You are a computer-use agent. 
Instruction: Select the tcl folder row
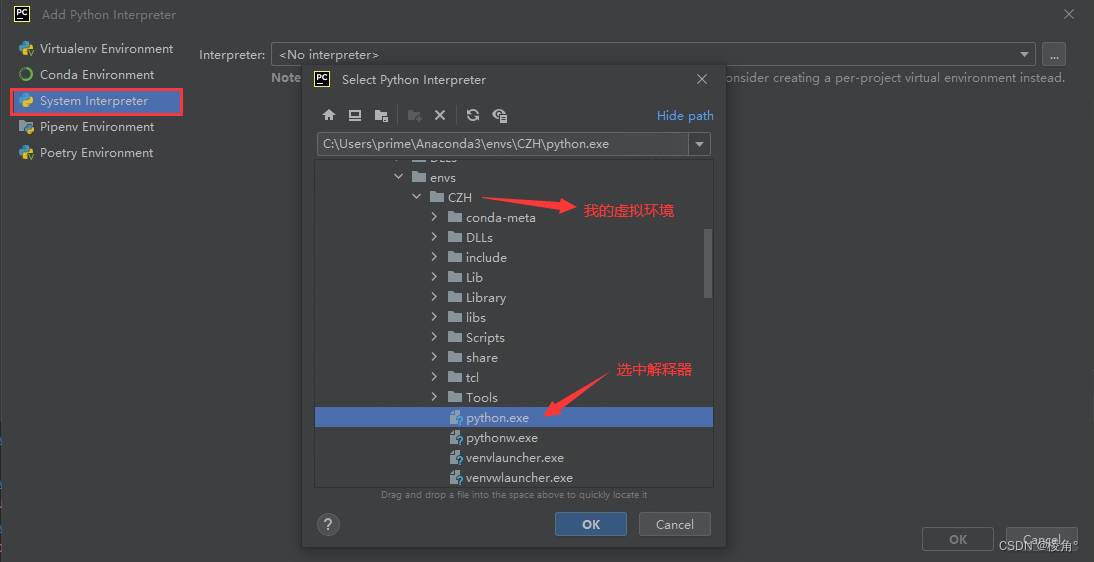coord(514,377)
